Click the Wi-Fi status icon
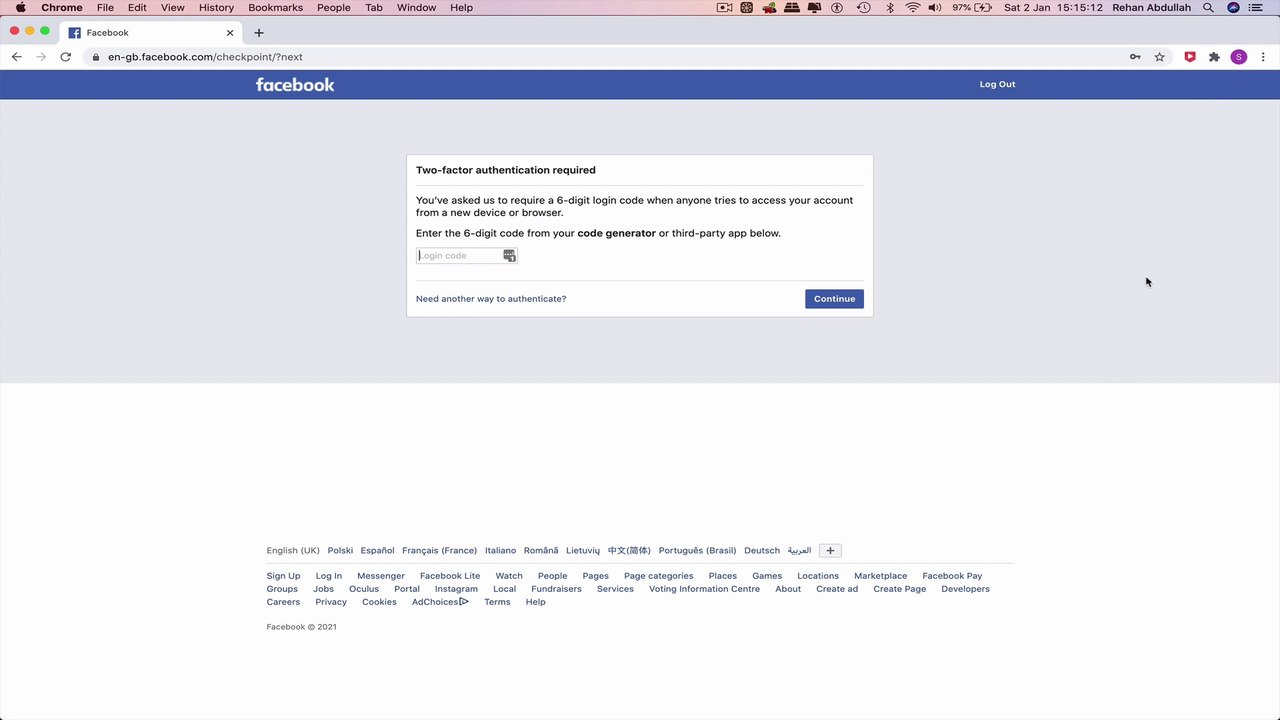Image resolution: width=1280 pixels, height=720 pixels. pos(913,7)
